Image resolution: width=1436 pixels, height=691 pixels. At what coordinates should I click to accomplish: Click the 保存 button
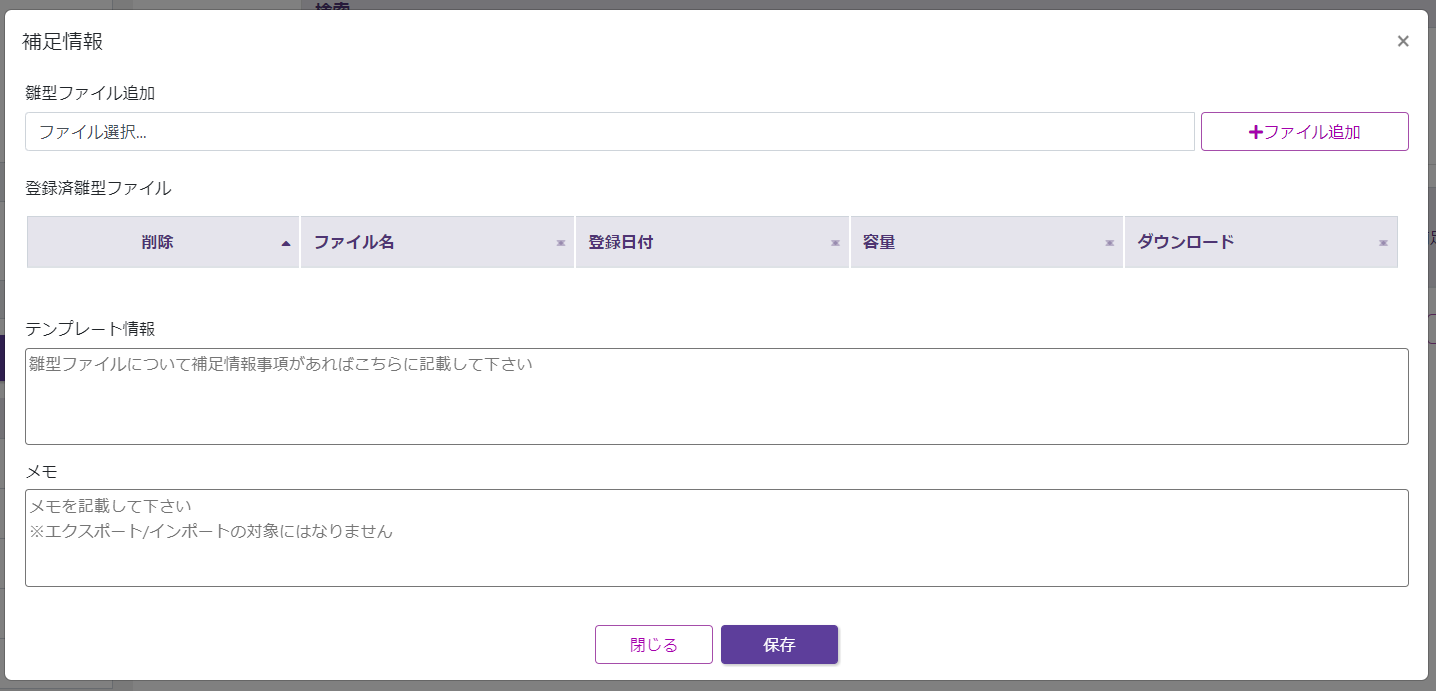pyautogui.click(x=779, y=645)
